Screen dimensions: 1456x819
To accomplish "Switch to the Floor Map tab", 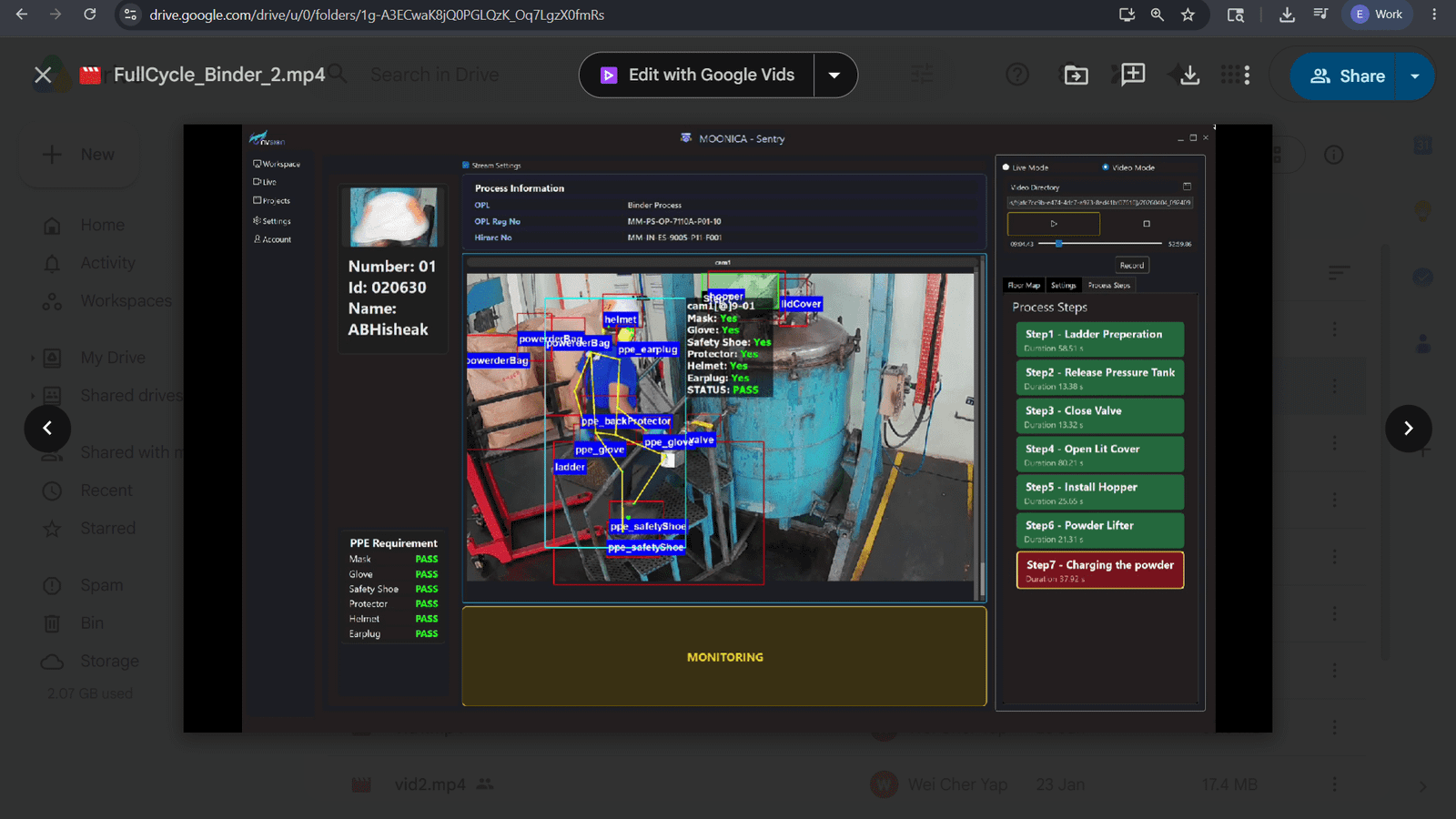I will [x=1024, y=285].
